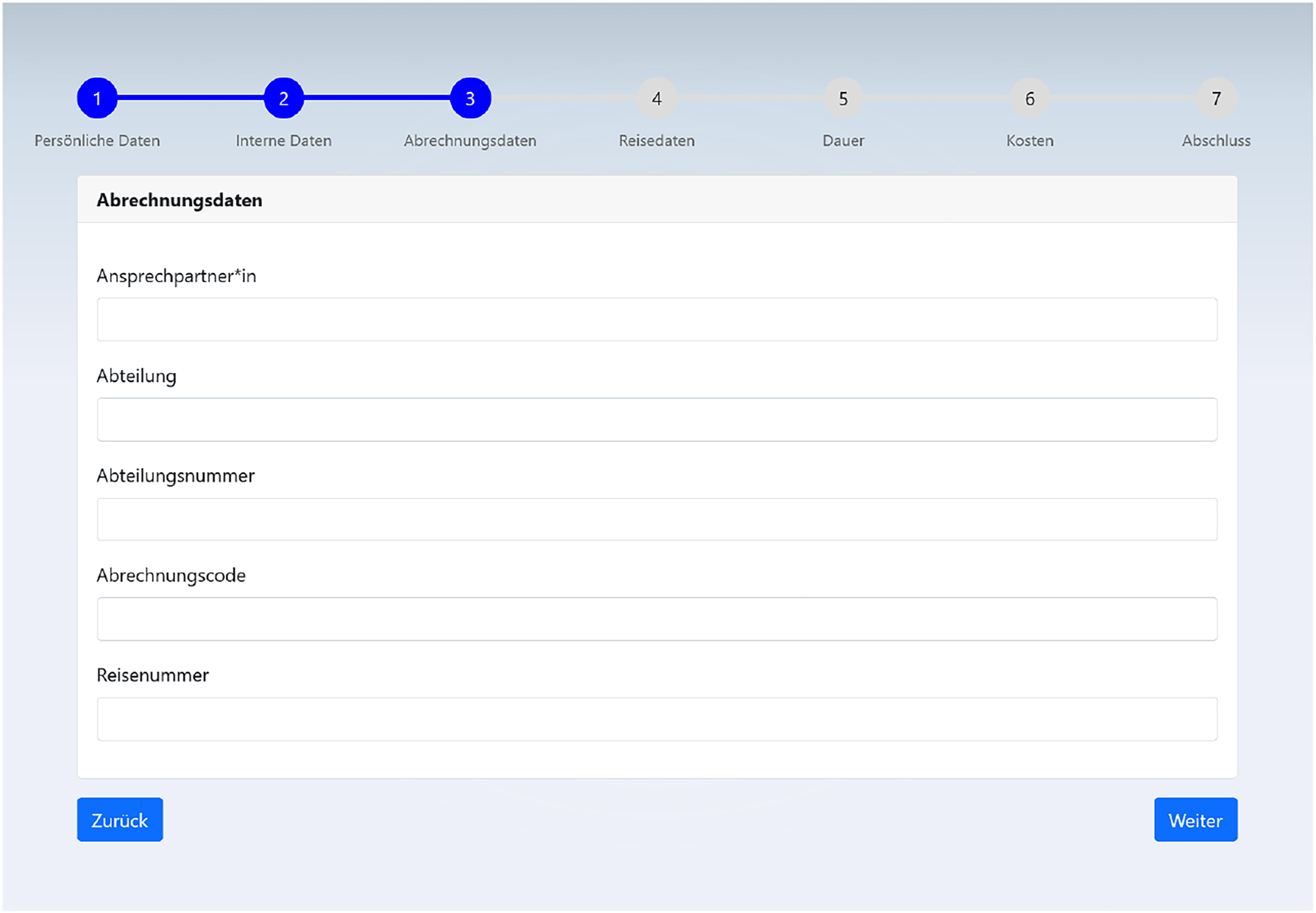This screenshot has width=1316, height=913.
Task: Click the Reisenummer input field
Action: [657, 719]
